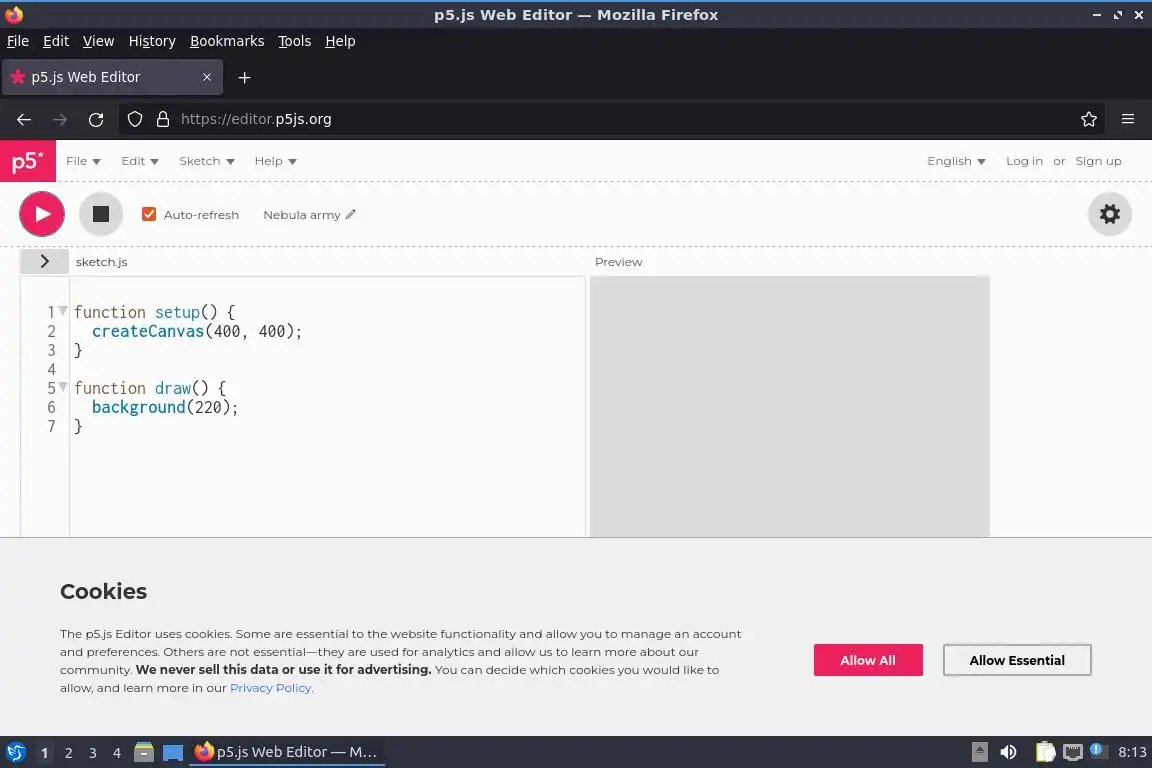
Task: Switch to workspace 3 in taskbar
Action: (x=93, y=753)
